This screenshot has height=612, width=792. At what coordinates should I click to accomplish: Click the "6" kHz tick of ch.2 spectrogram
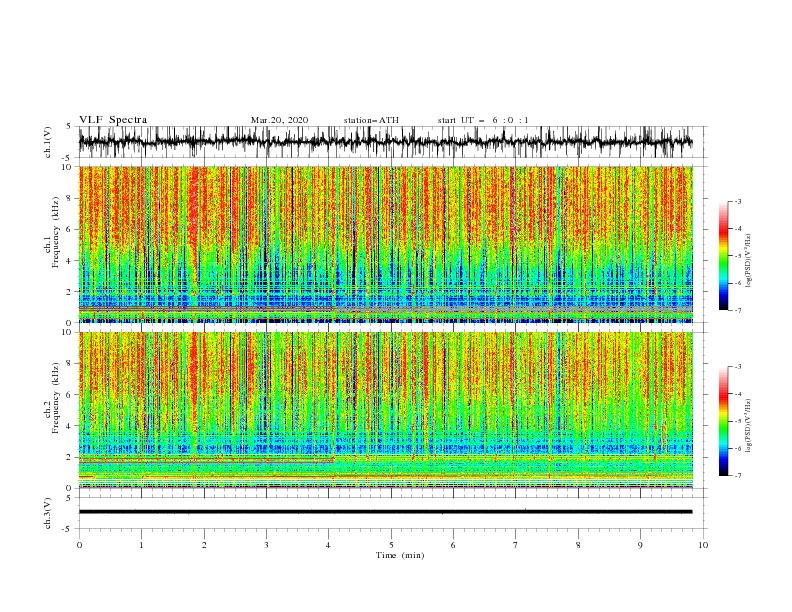point(70,395)
